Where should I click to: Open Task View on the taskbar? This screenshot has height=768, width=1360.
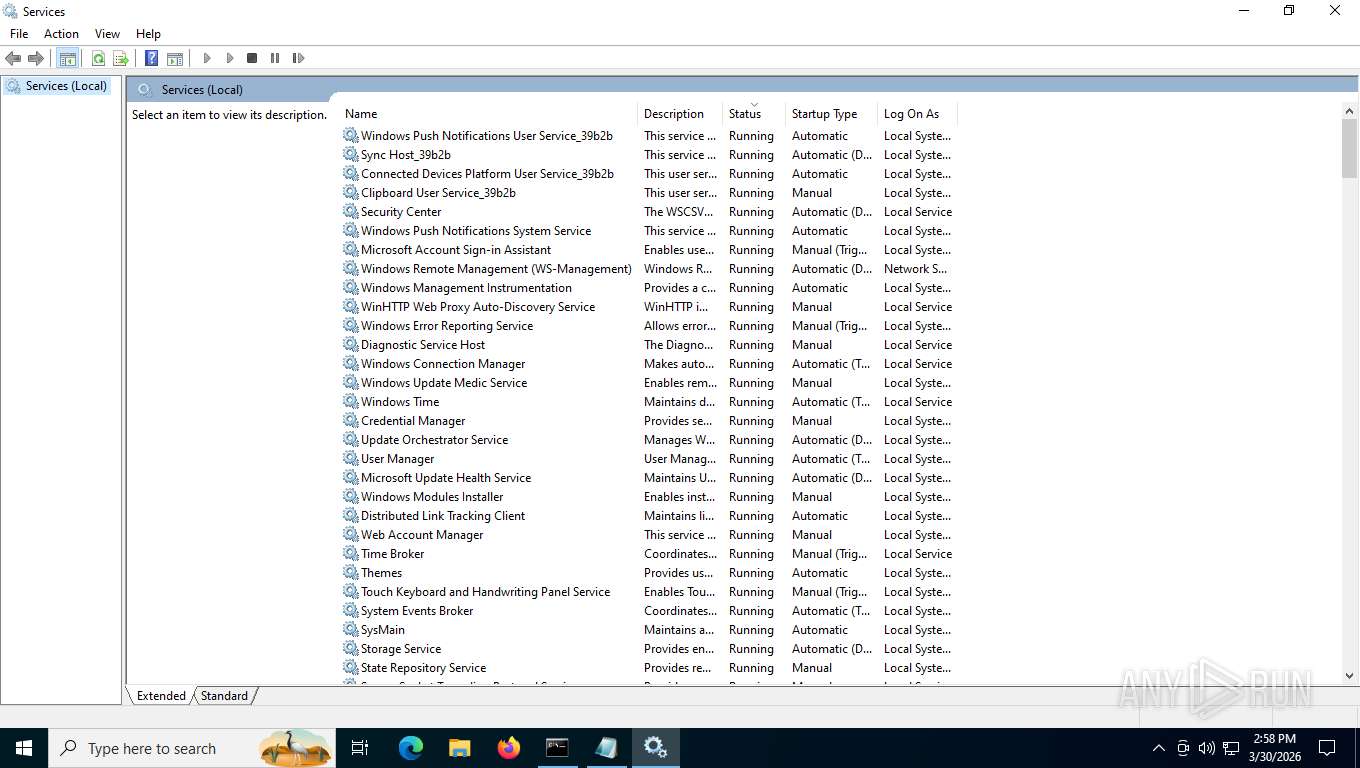point(360,748)
